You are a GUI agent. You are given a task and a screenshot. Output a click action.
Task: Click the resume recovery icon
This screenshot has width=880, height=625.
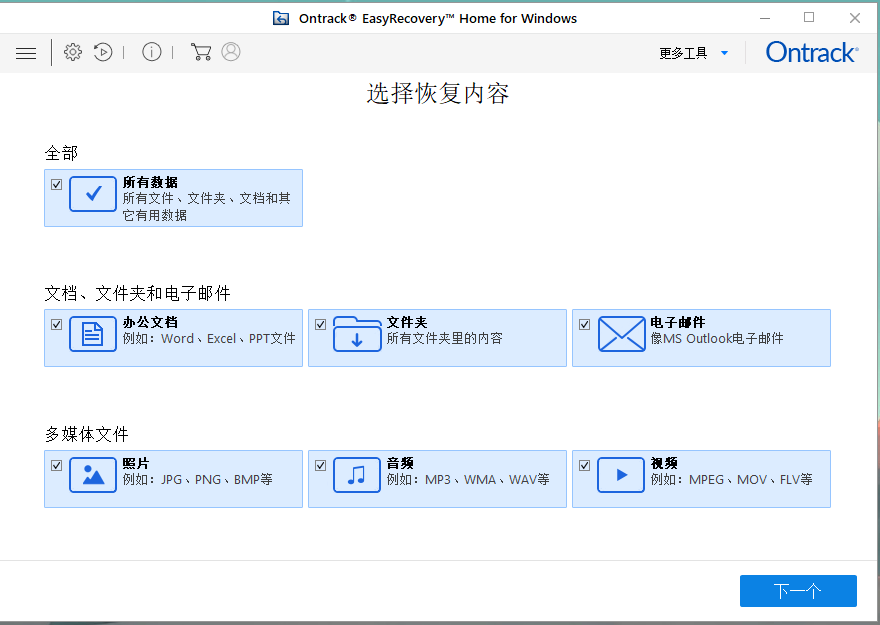(103, 52)
